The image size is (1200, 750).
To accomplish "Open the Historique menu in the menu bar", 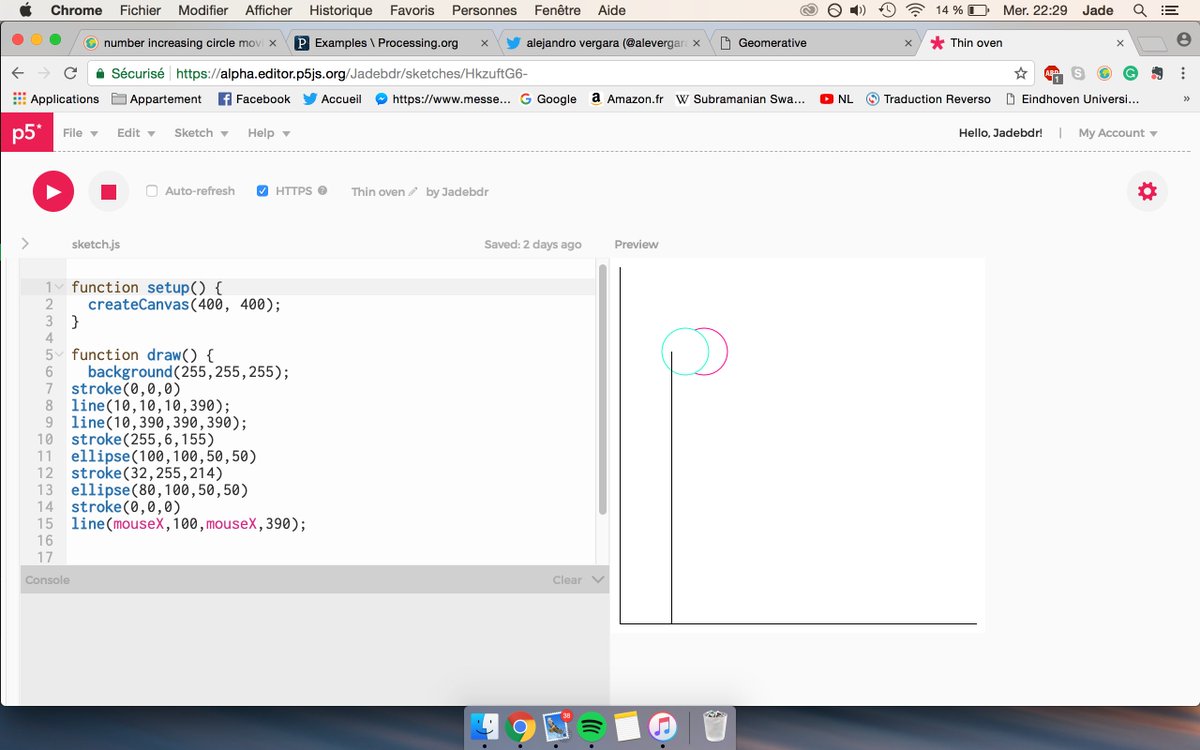I will point(341,10).
